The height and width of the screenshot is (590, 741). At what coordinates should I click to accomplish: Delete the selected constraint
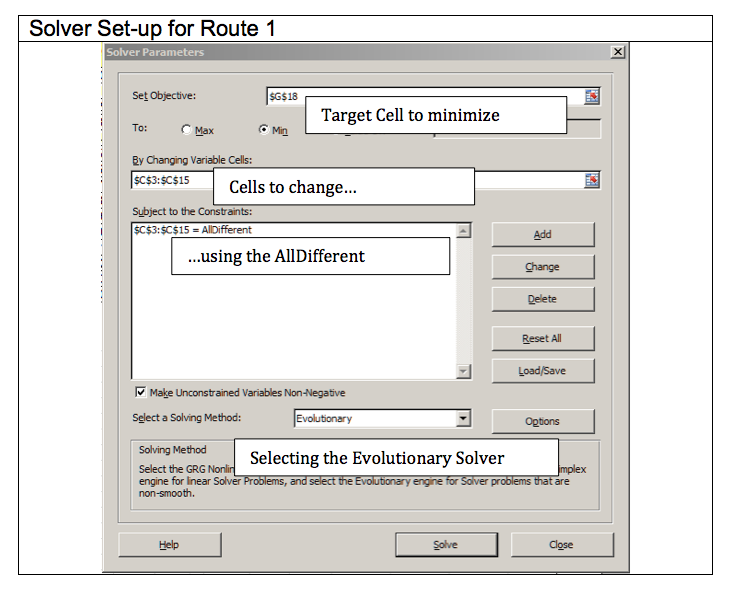(x=542, y=299)
